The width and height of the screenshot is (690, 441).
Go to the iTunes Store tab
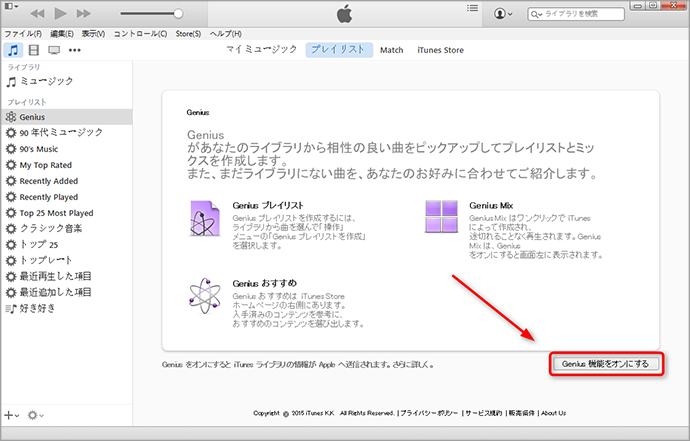[440, 50]
